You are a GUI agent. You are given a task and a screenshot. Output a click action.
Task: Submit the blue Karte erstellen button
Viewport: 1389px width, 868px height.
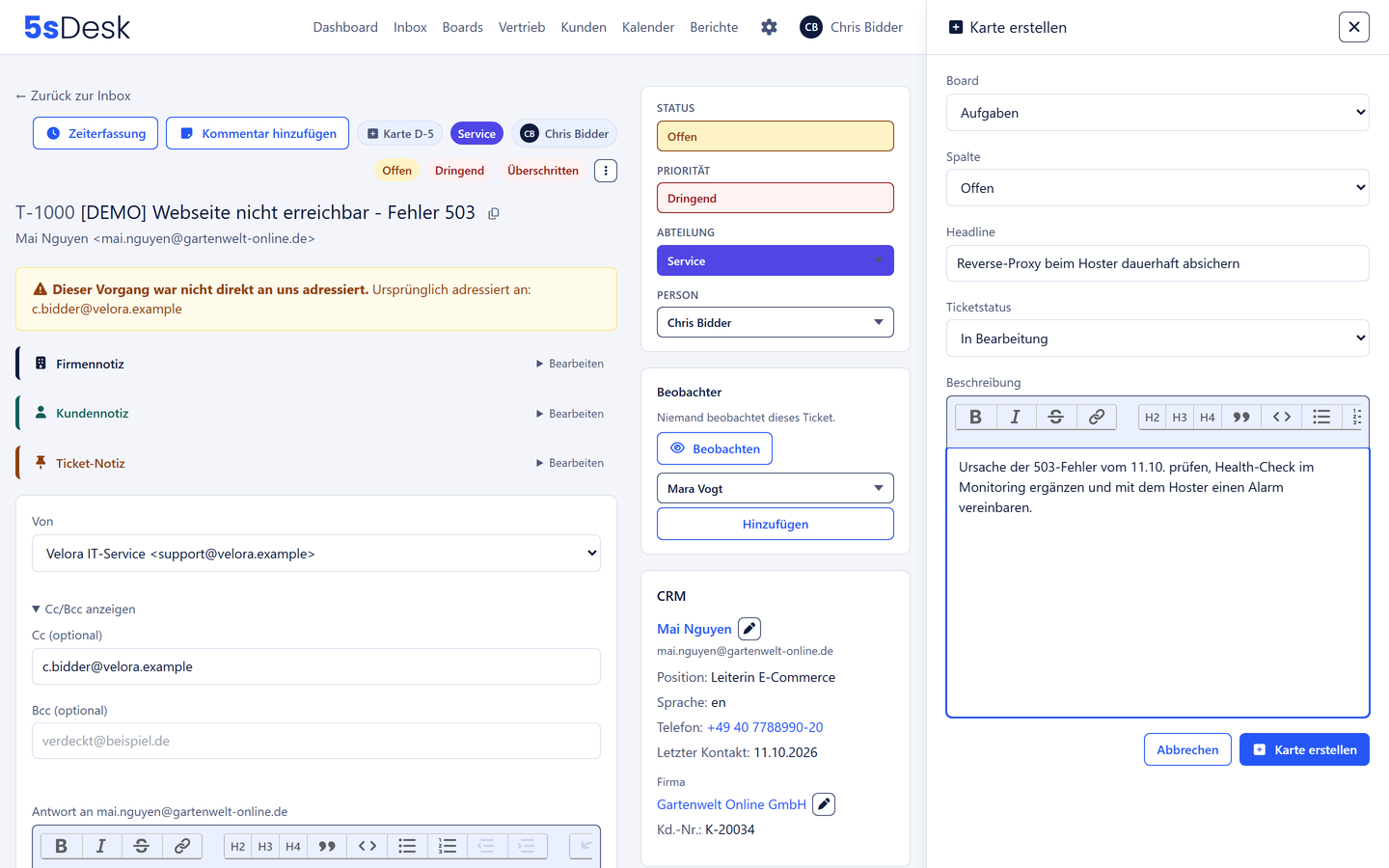point(1304,749)
